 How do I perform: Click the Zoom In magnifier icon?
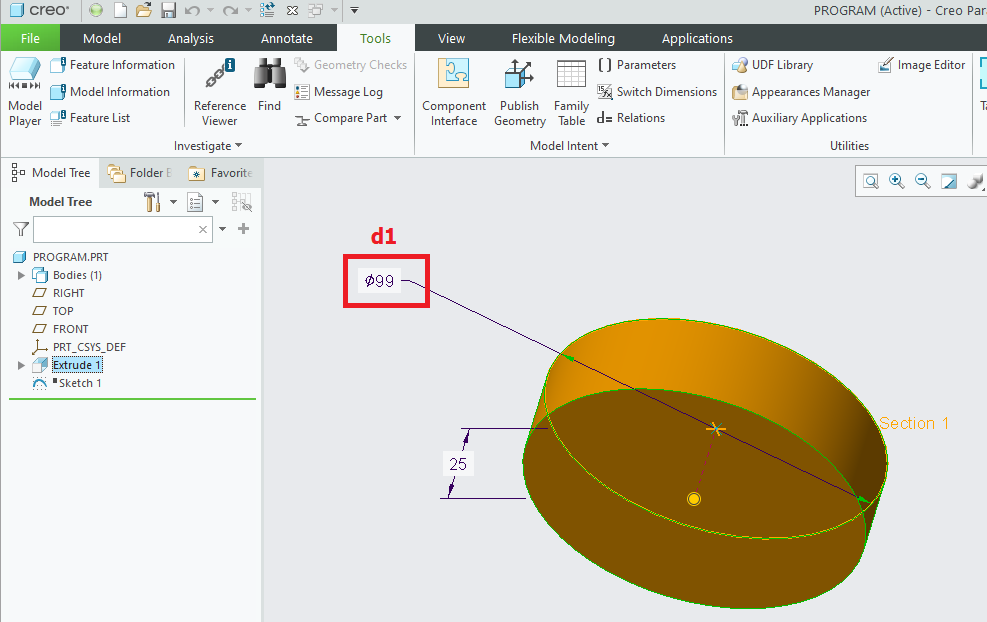point(896,181)
